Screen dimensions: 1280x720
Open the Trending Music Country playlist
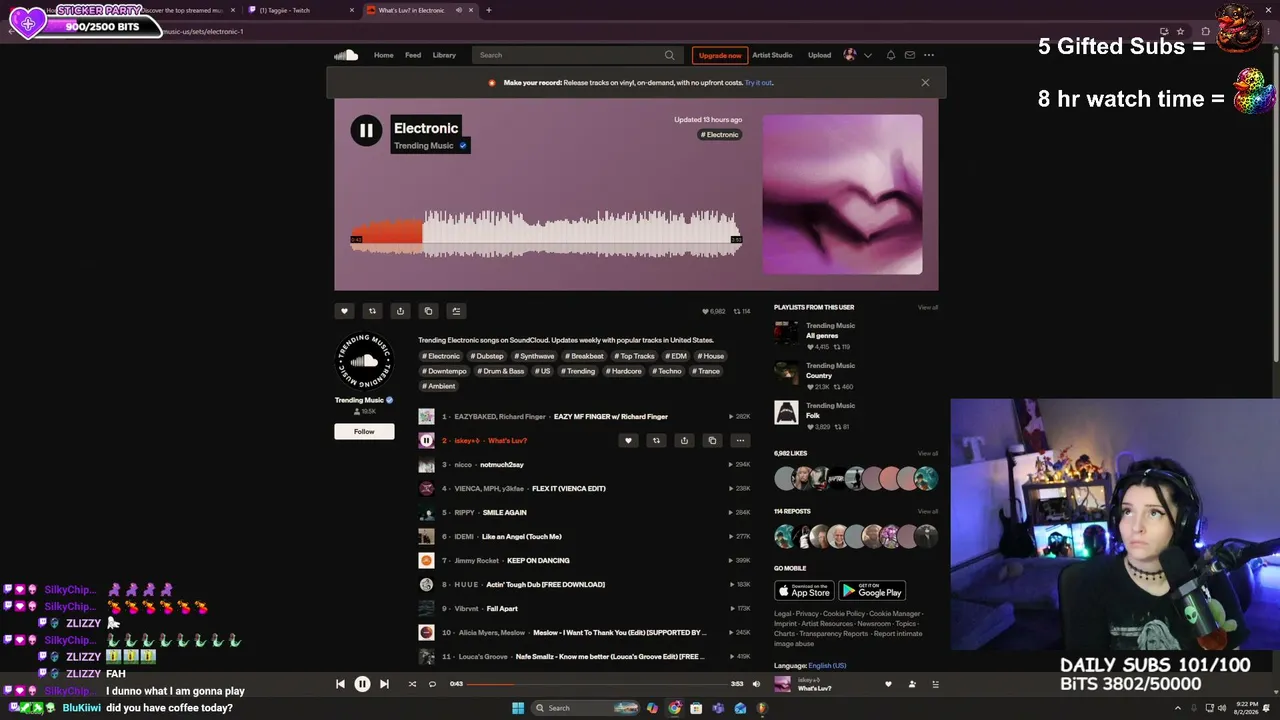819,376
